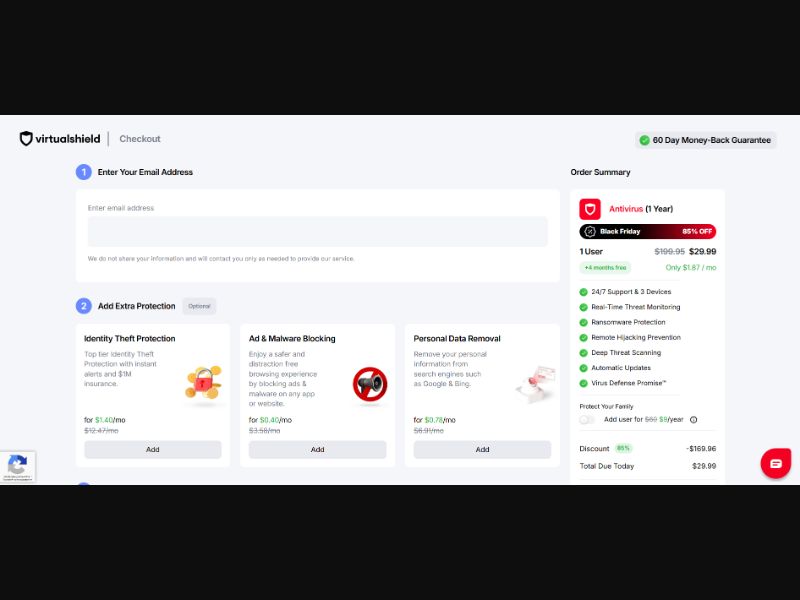Click the green checkmark next to Ransomware Protection
Image resolution: width=800 pixels, height=600 pixels.
pos(582,322)
